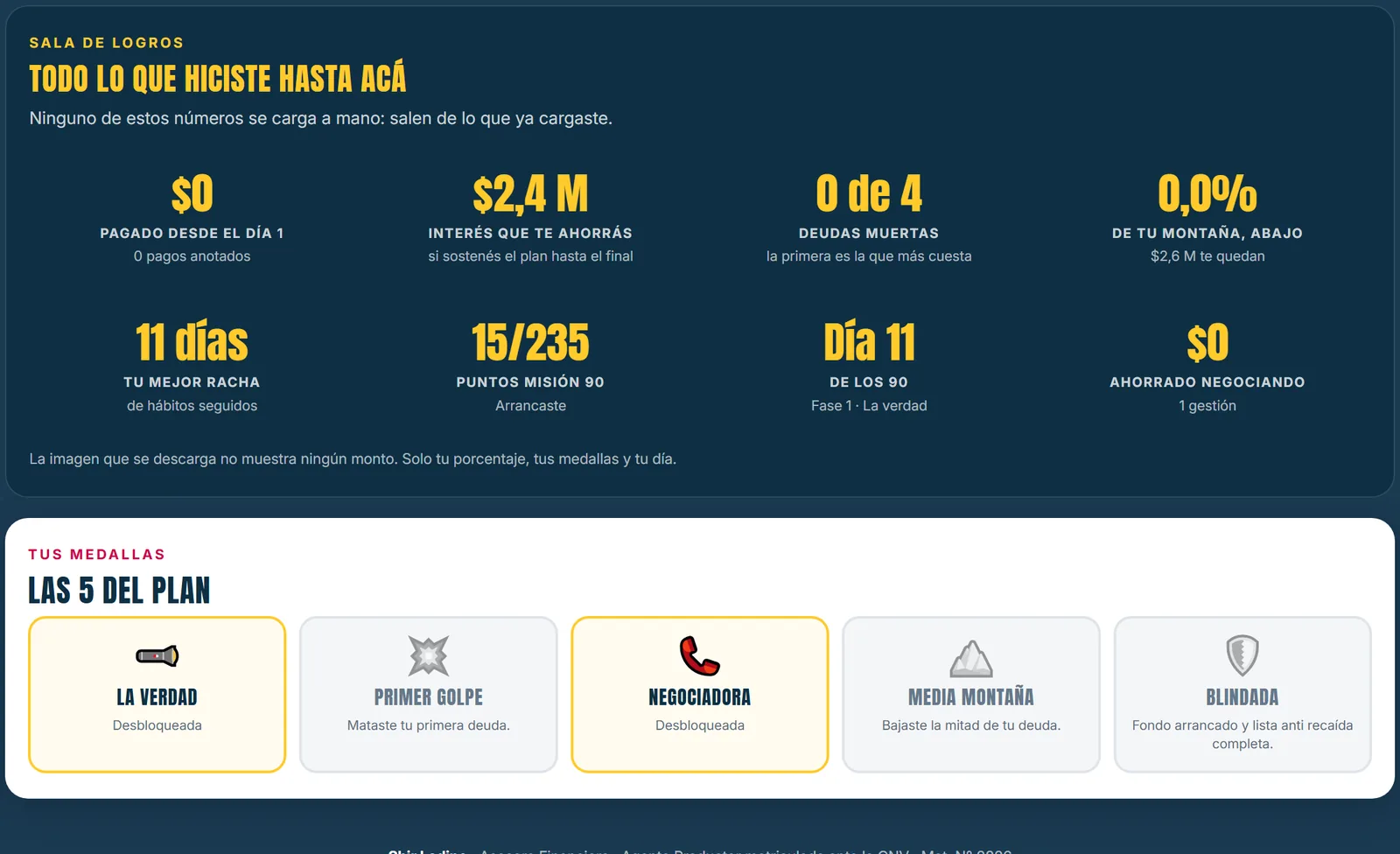Click 'si sostenés el plan hasta el final' text
Screen dimensions: 1400x854
point(530,256)
